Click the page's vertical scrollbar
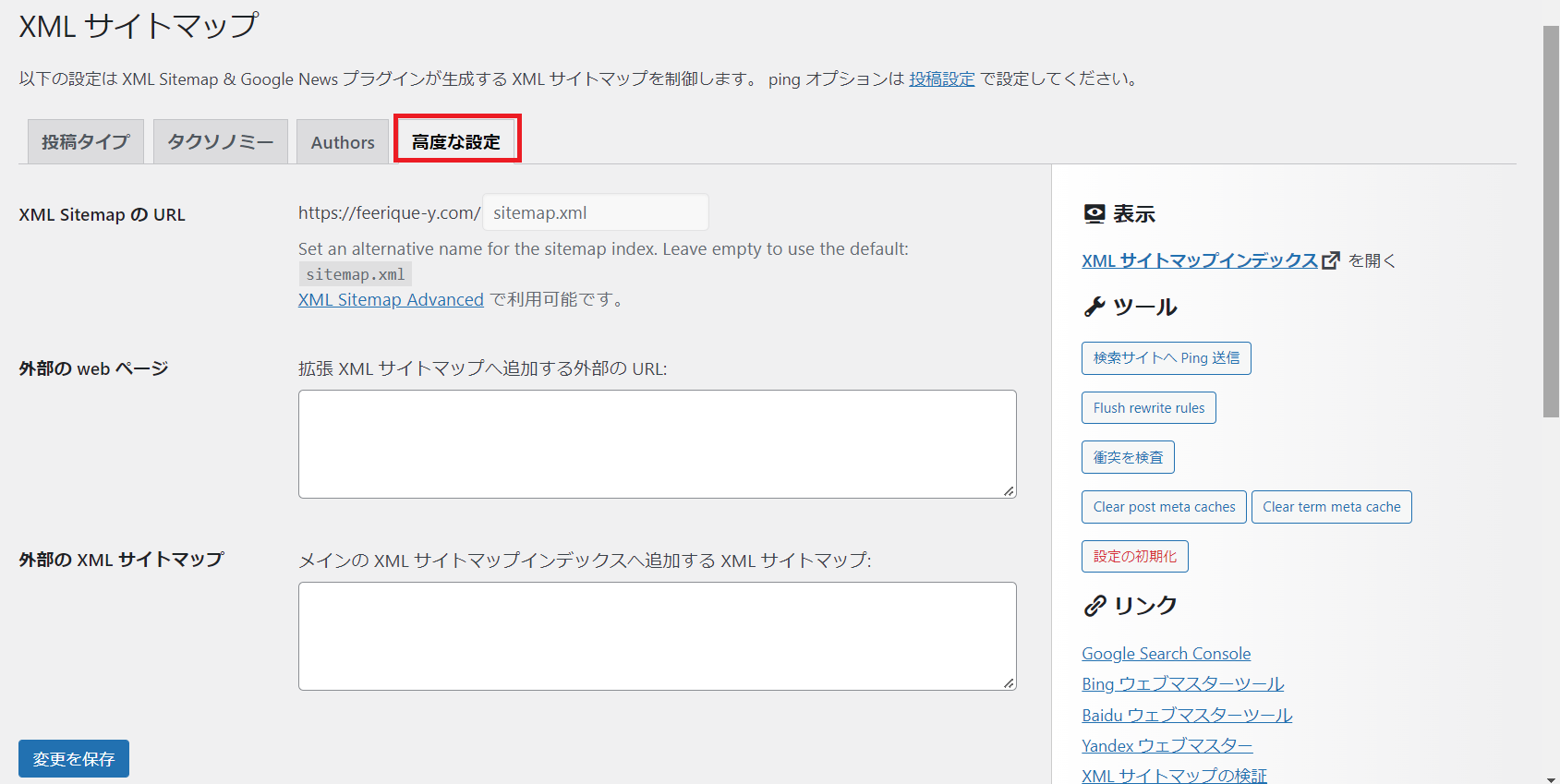The width and height of the screenshot is (1560, 784). 1551,222
